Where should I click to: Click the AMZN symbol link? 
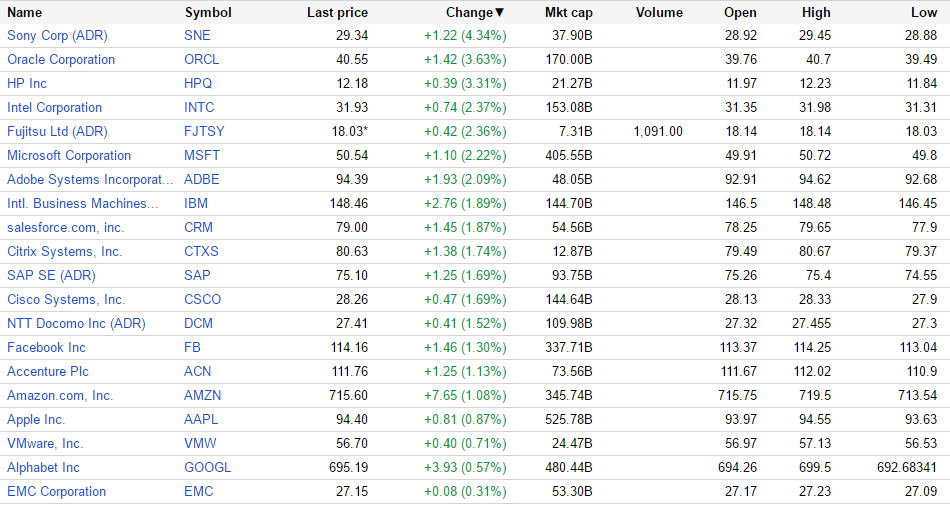coord(203,395)
